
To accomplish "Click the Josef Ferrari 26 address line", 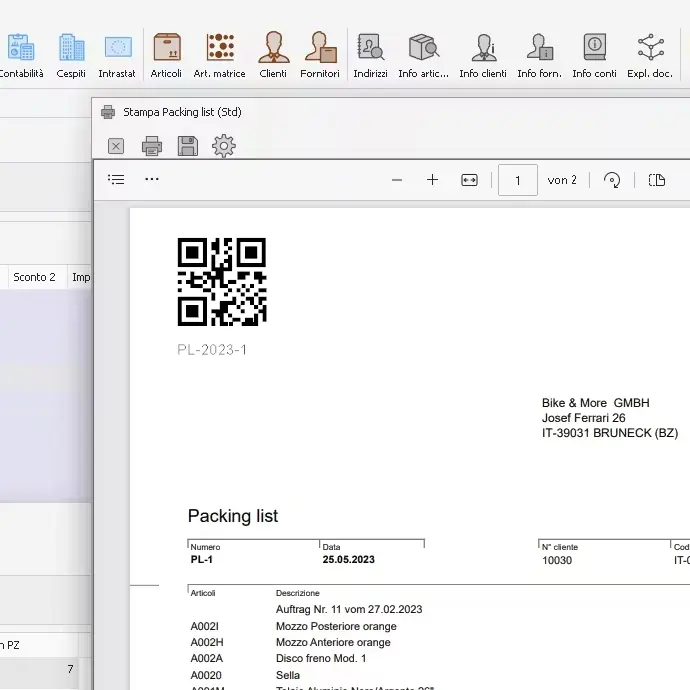I will (x=584, y=418).
